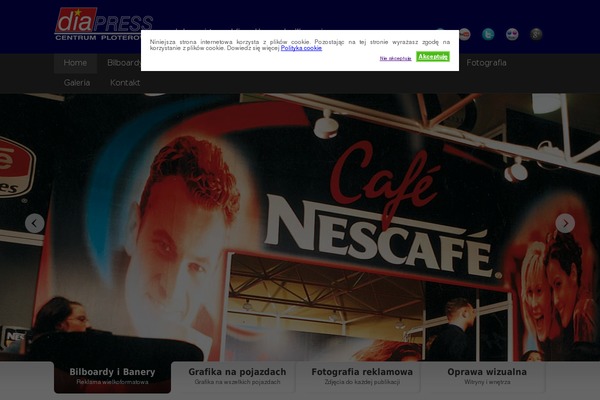The image size is (600, 400).
Task: Decline cookies via Nie akceptuję link
Action: (x=395, y=59)
